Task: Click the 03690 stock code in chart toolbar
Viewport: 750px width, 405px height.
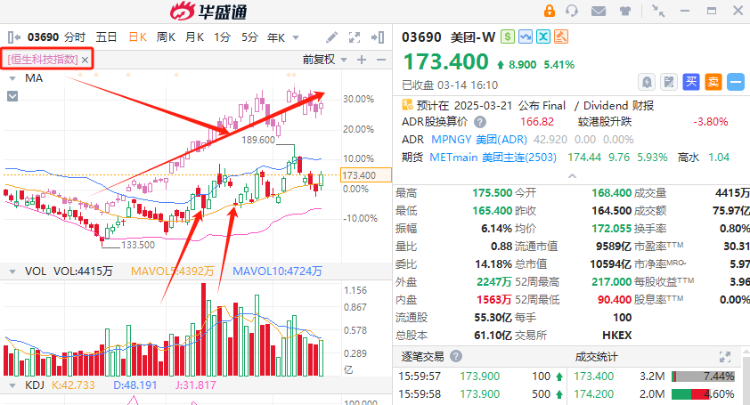Action: 43,37
